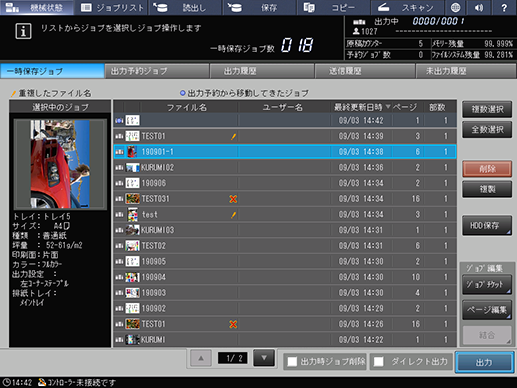The height and width of the screenshot is (388, 517).
Task: Open the 機械状態 machine status tab
Action: (37, 7)
